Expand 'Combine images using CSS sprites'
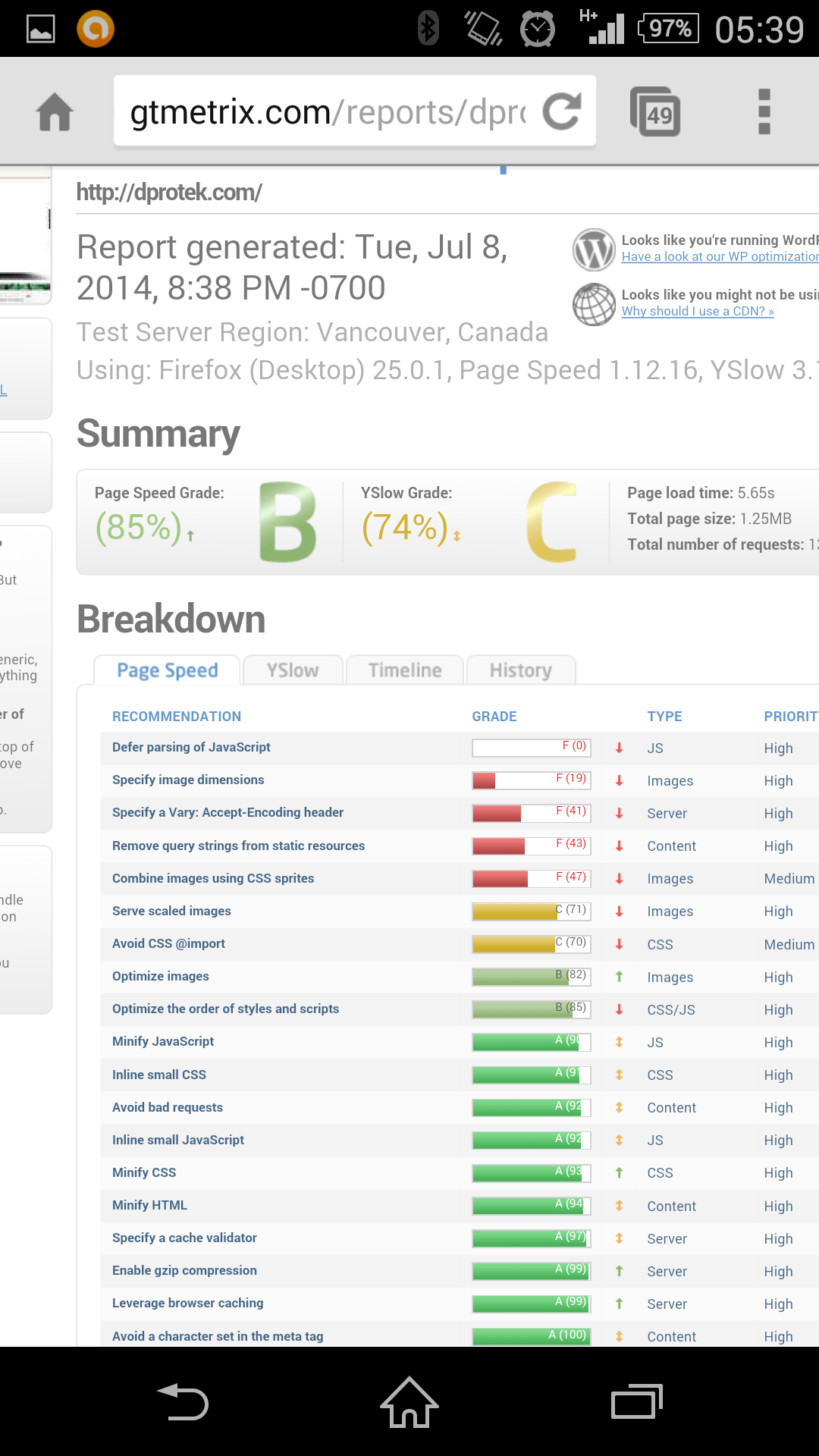Viewport: 819px width, 1456px height. (213, 878)
